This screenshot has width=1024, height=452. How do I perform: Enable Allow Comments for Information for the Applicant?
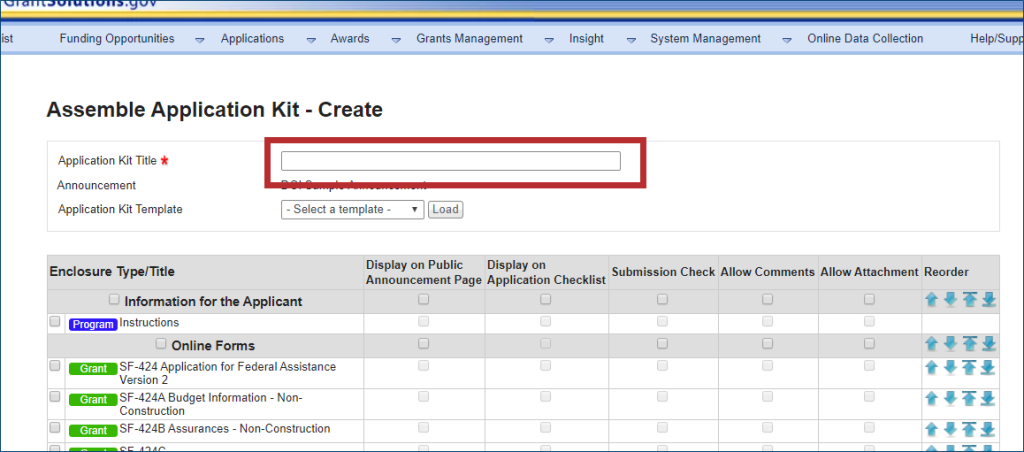[x=767, y=299]
